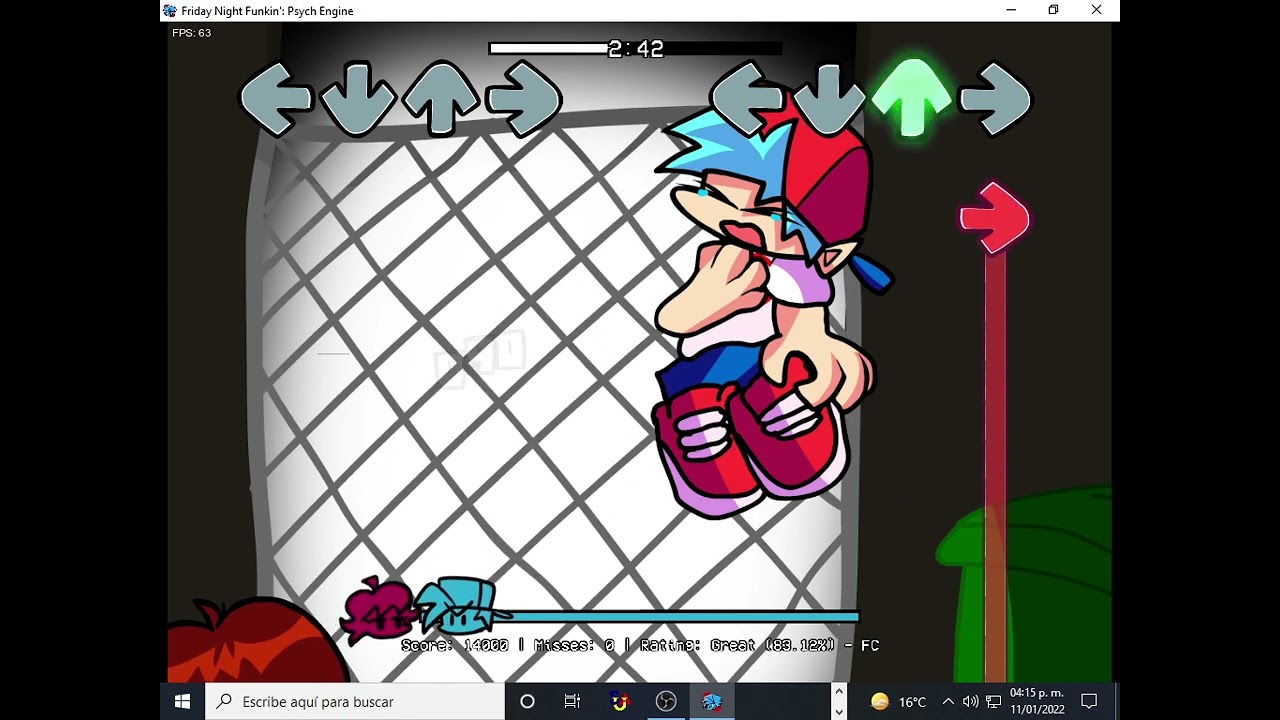
Task: Click the Escribe aquí para buscar search box
Action: pos(355,701)
